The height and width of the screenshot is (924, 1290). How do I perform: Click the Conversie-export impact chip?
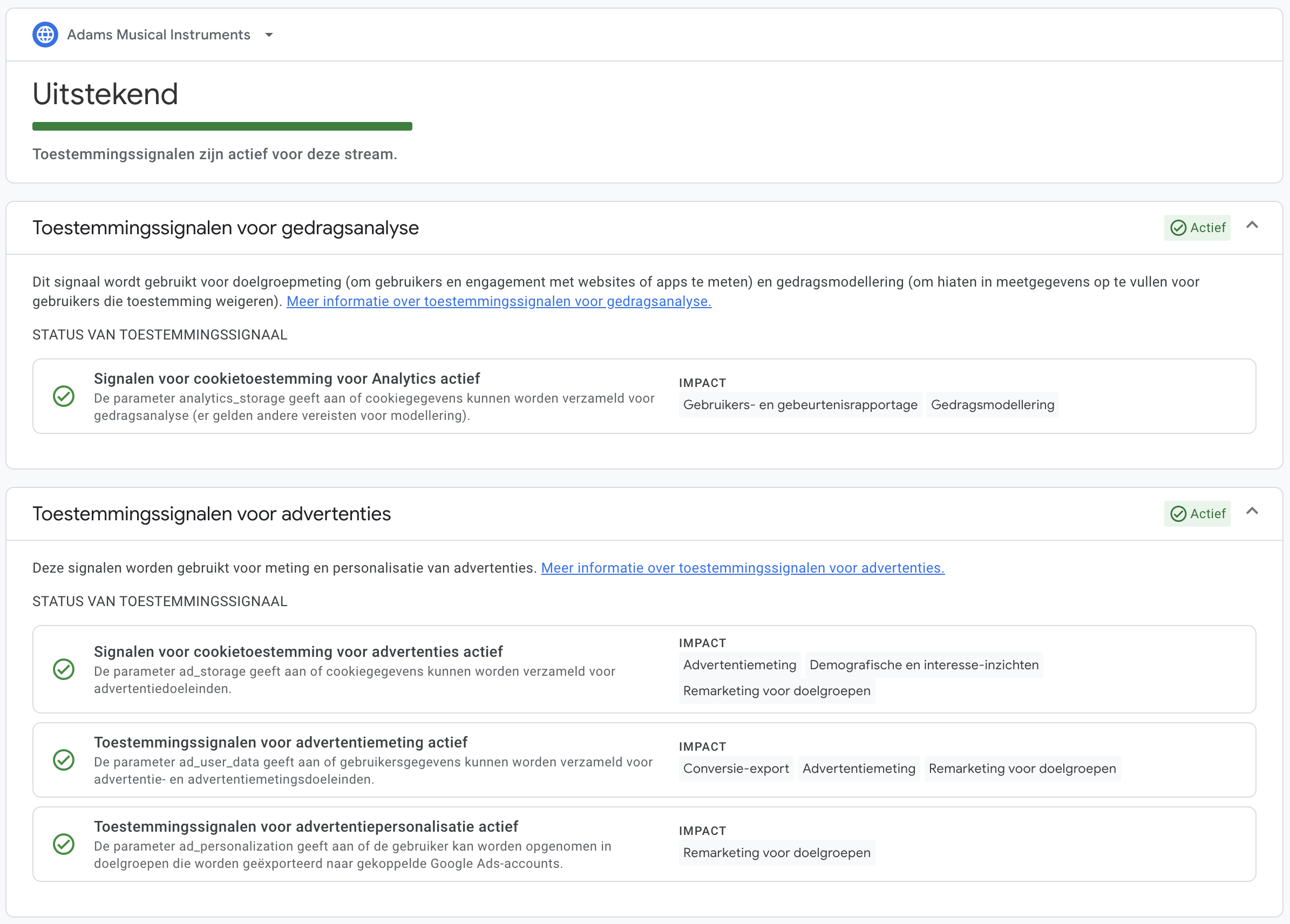pos(736,769)
